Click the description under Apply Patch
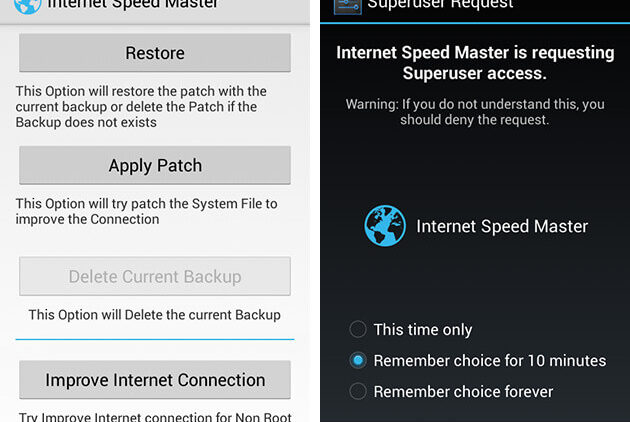 coord(146,211)
